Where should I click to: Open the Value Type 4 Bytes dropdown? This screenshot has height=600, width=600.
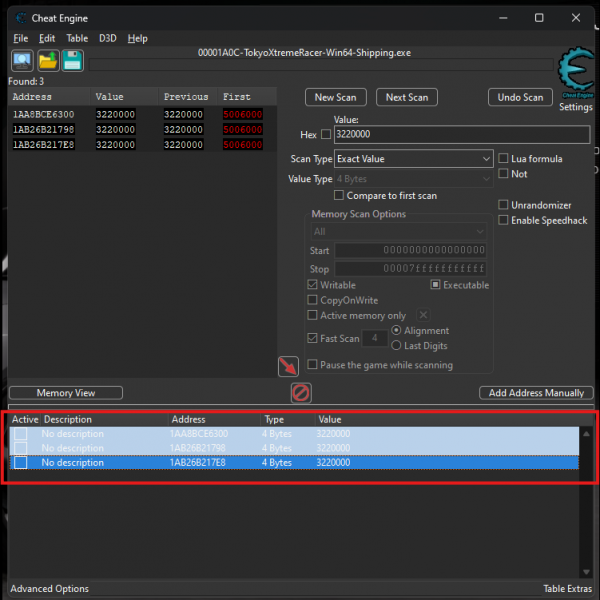(414, 179)
